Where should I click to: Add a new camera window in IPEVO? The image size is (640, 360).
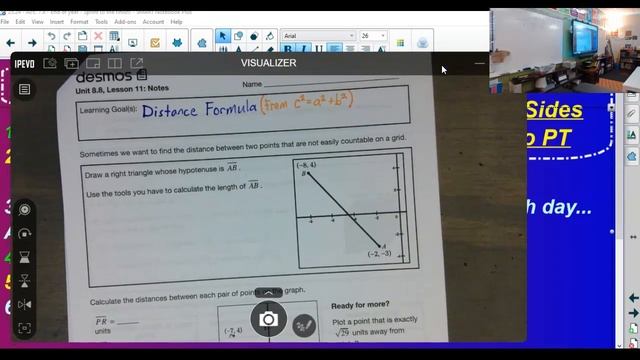point(71,63)
